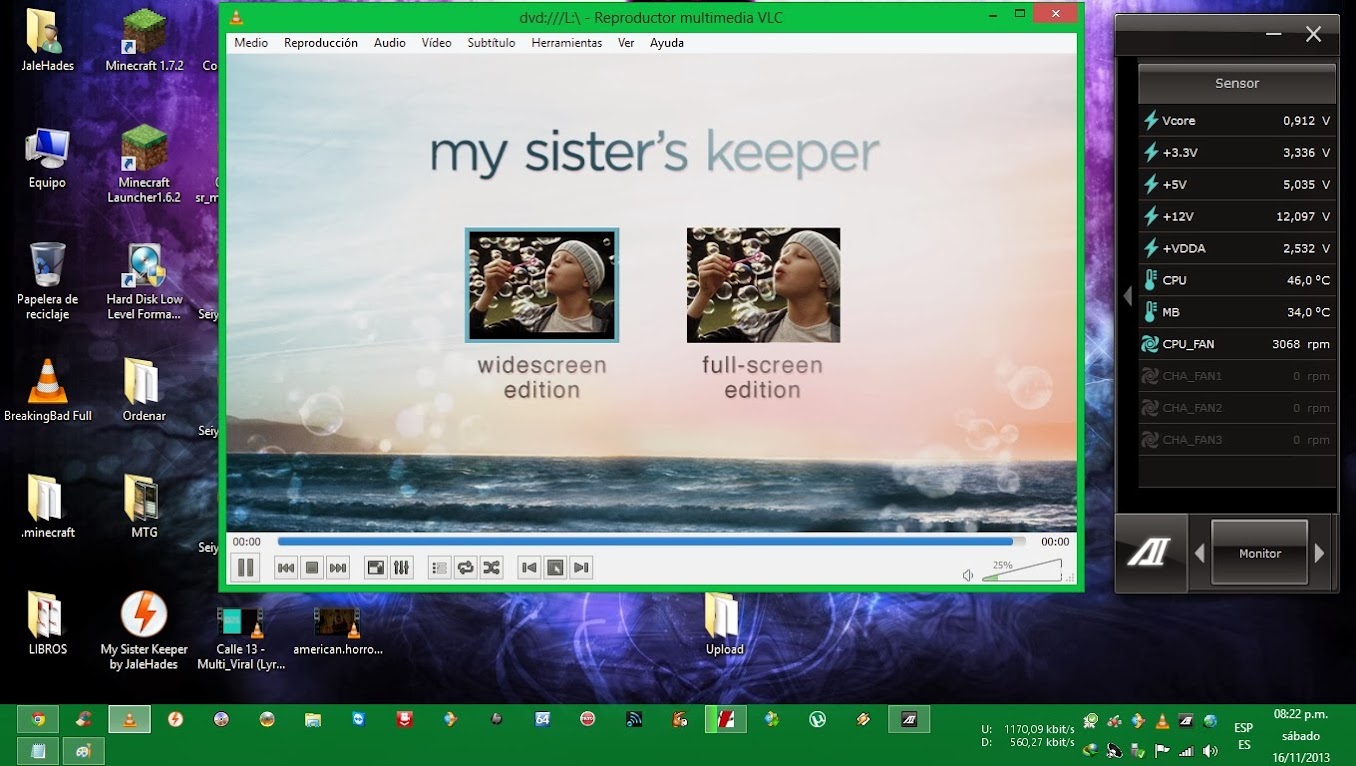Show extended settings equalizer icon
Viewport: 1356px width, 766px height.
(x=401, y=568)
